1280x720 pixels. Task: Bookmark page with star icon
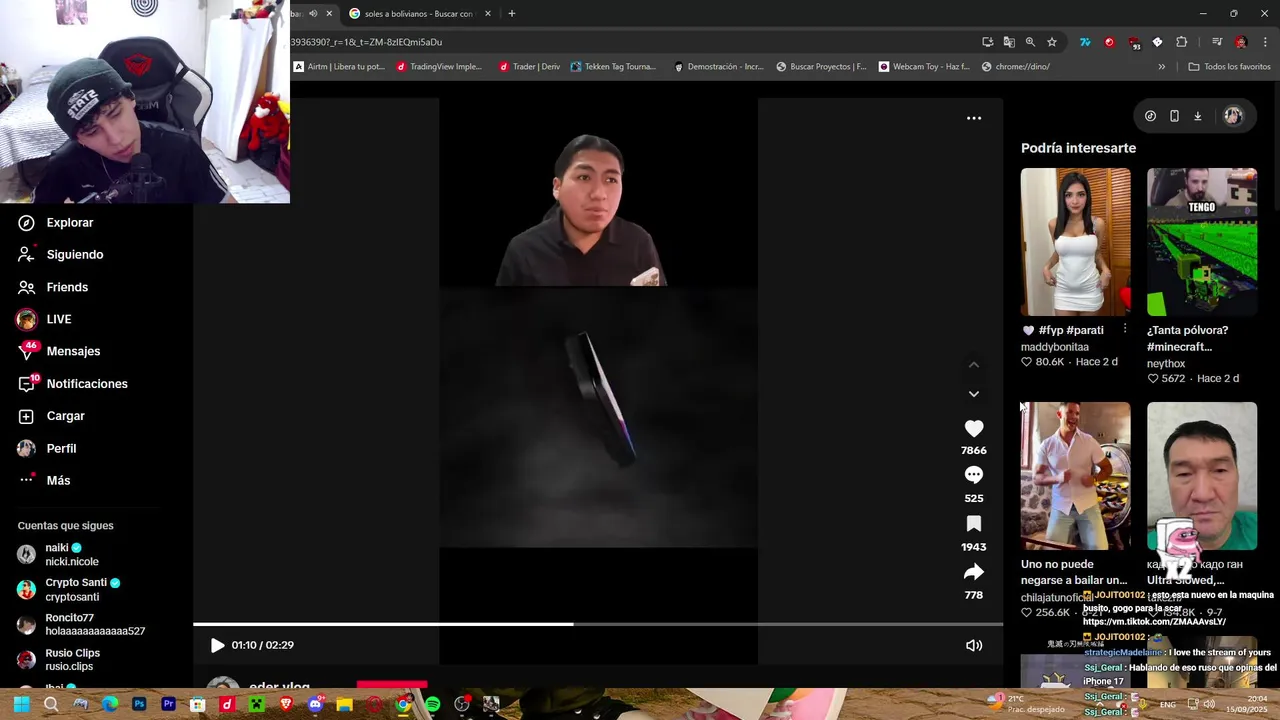pyautogui.click(x=1052, y=42)
